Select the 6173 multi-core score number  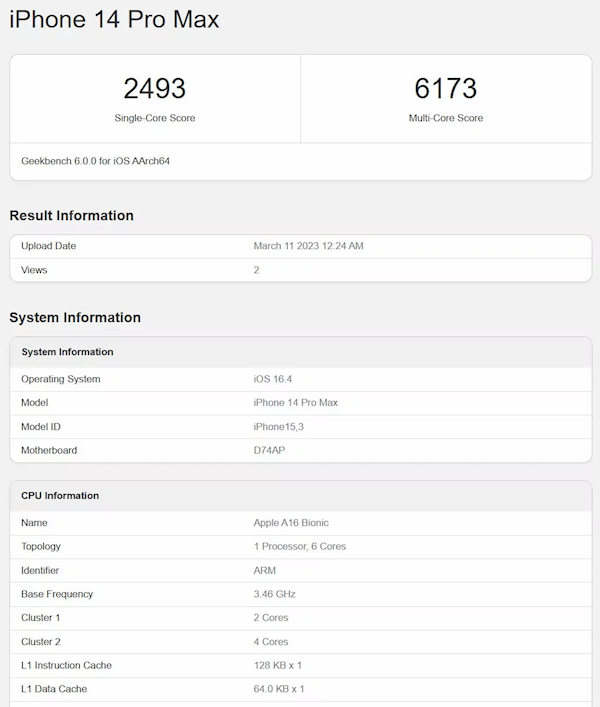[445, 88]
